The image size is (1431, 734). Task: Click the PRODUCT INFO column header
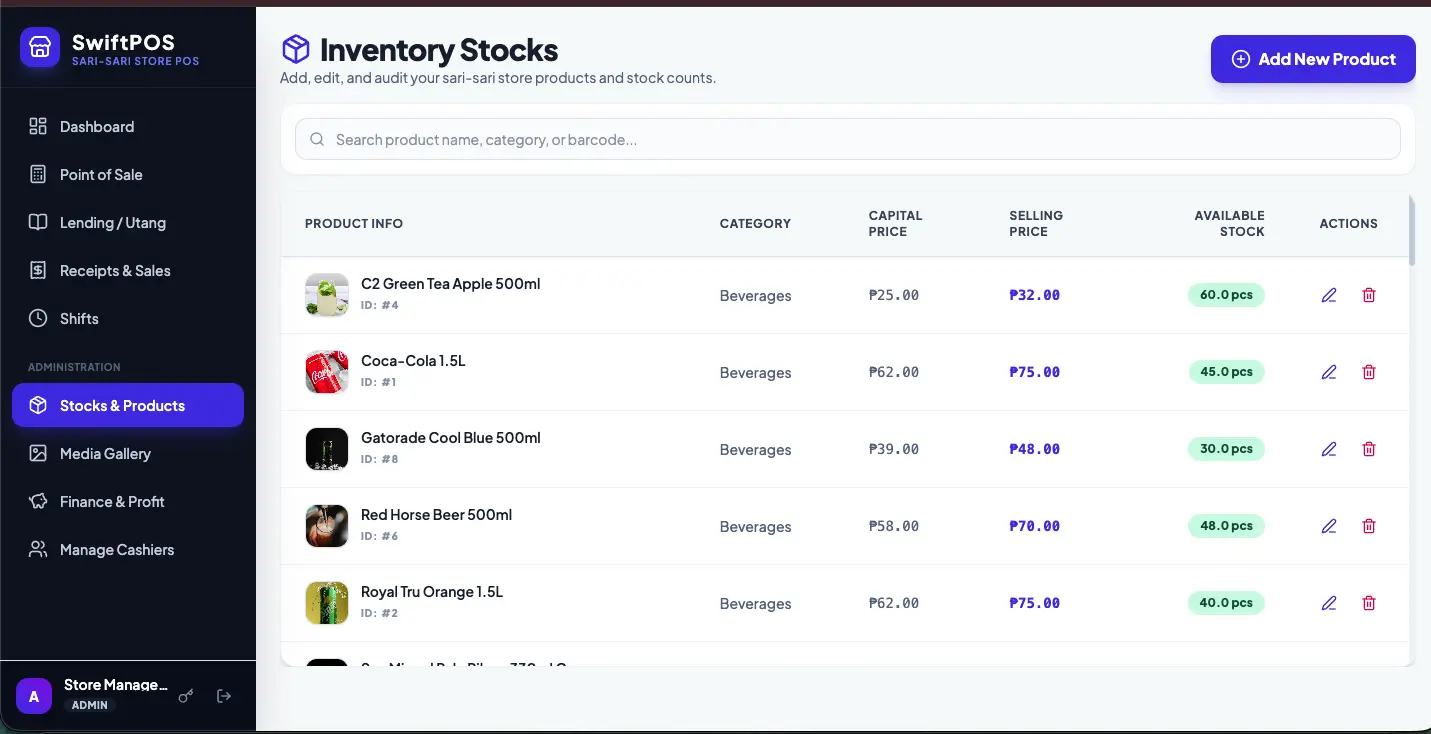354,224
